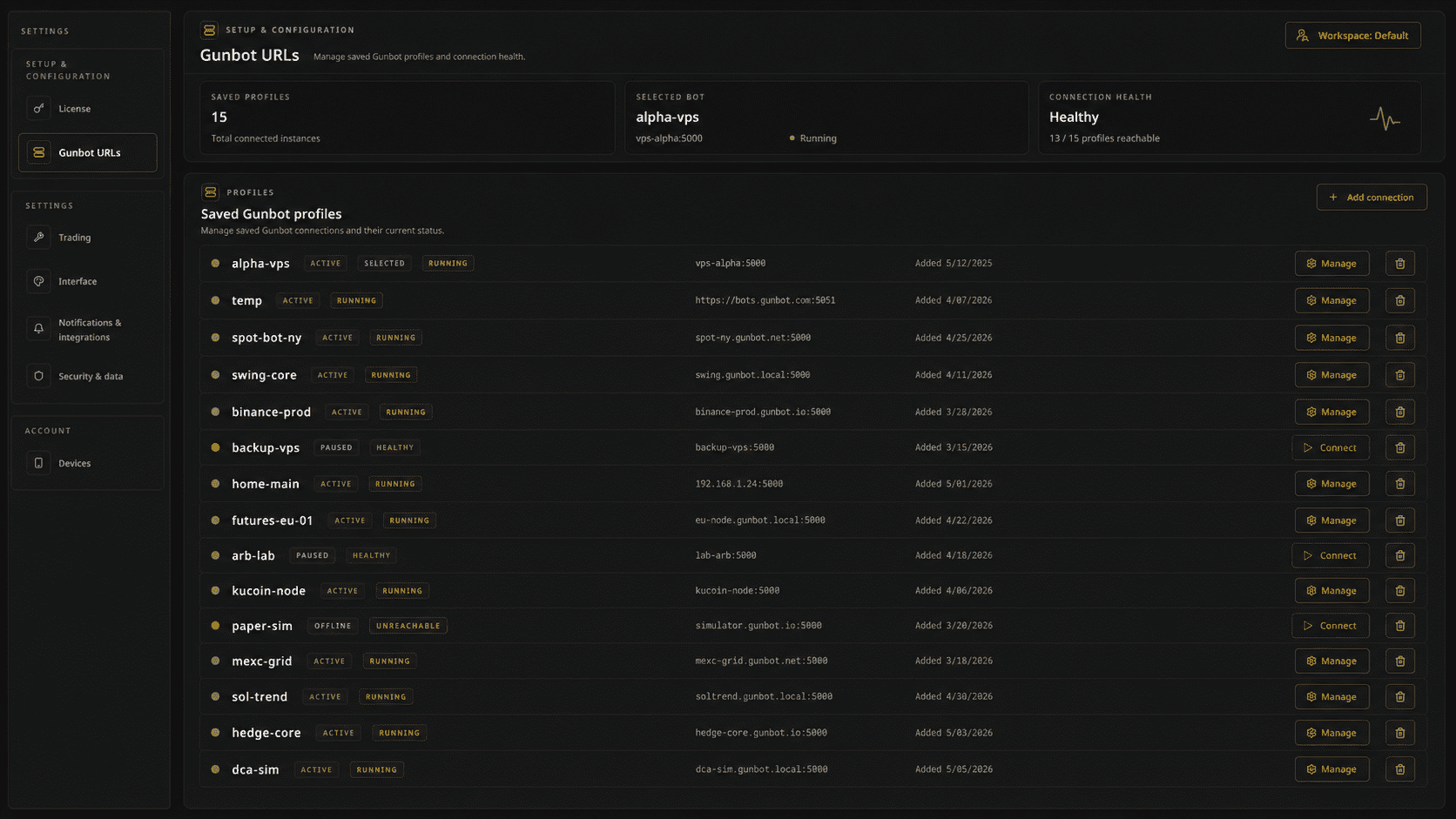Open the Devices account page
Screen dimensions: 1456x819
point(88,463)
